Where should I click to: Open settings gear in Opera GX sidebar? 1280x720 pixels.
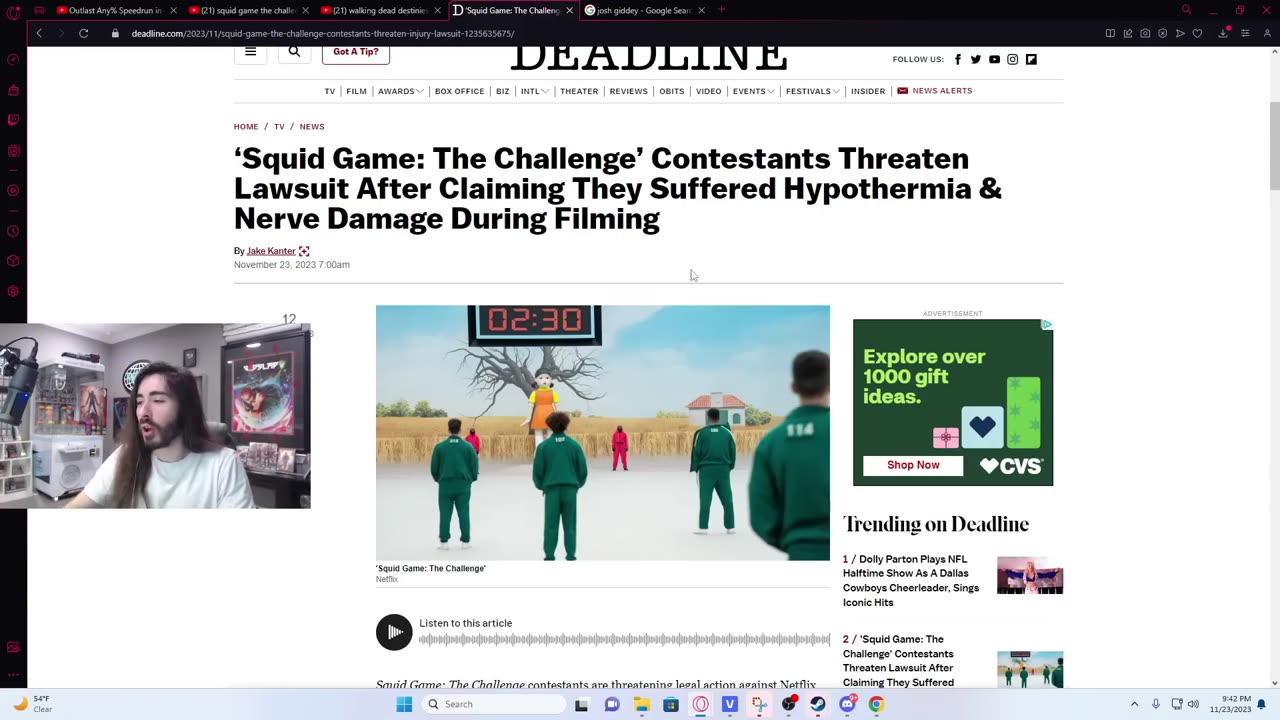click(13, 291)
